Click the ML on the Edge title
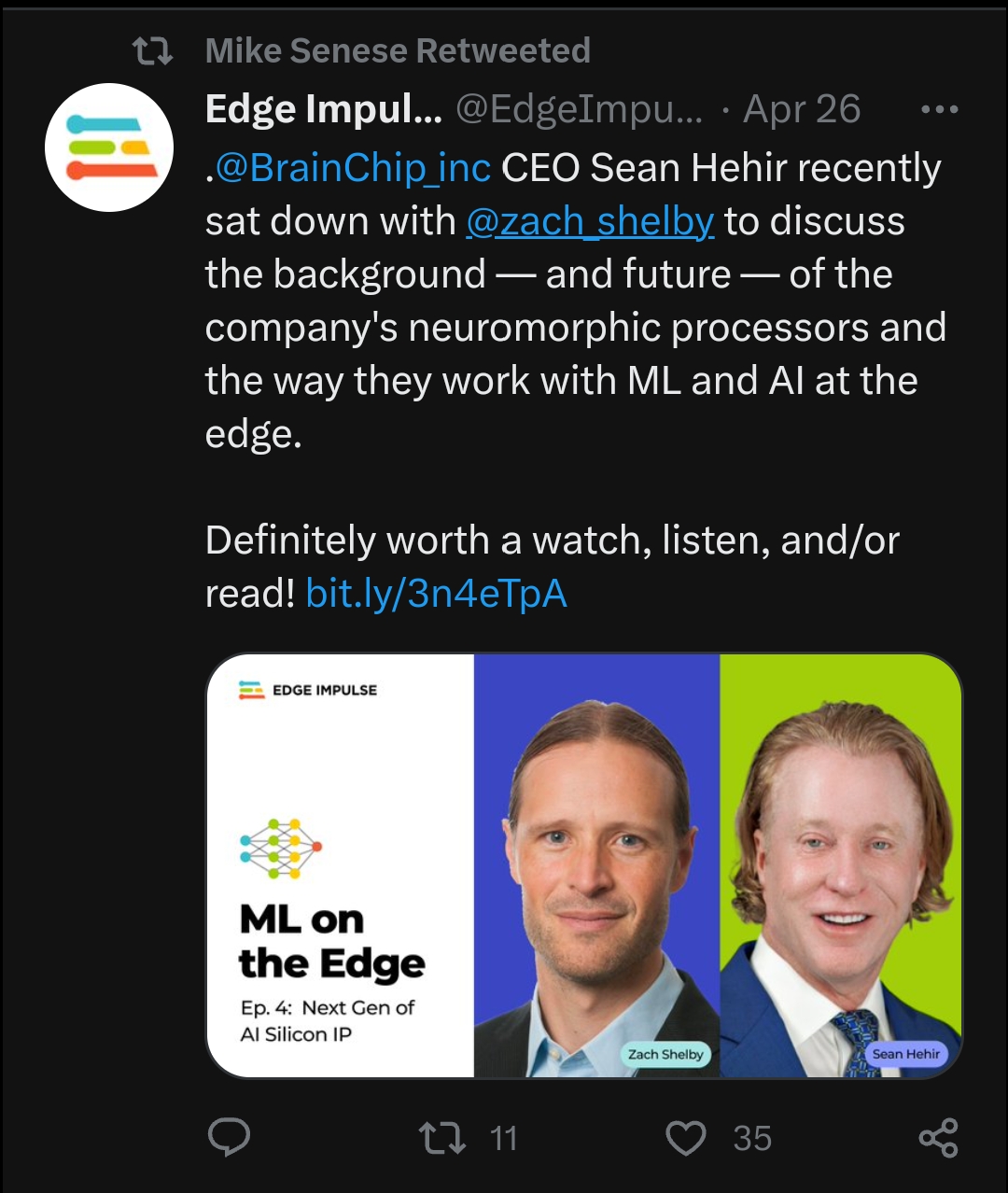Viewport: 1008px width, 1193px height. pos(331,941)
